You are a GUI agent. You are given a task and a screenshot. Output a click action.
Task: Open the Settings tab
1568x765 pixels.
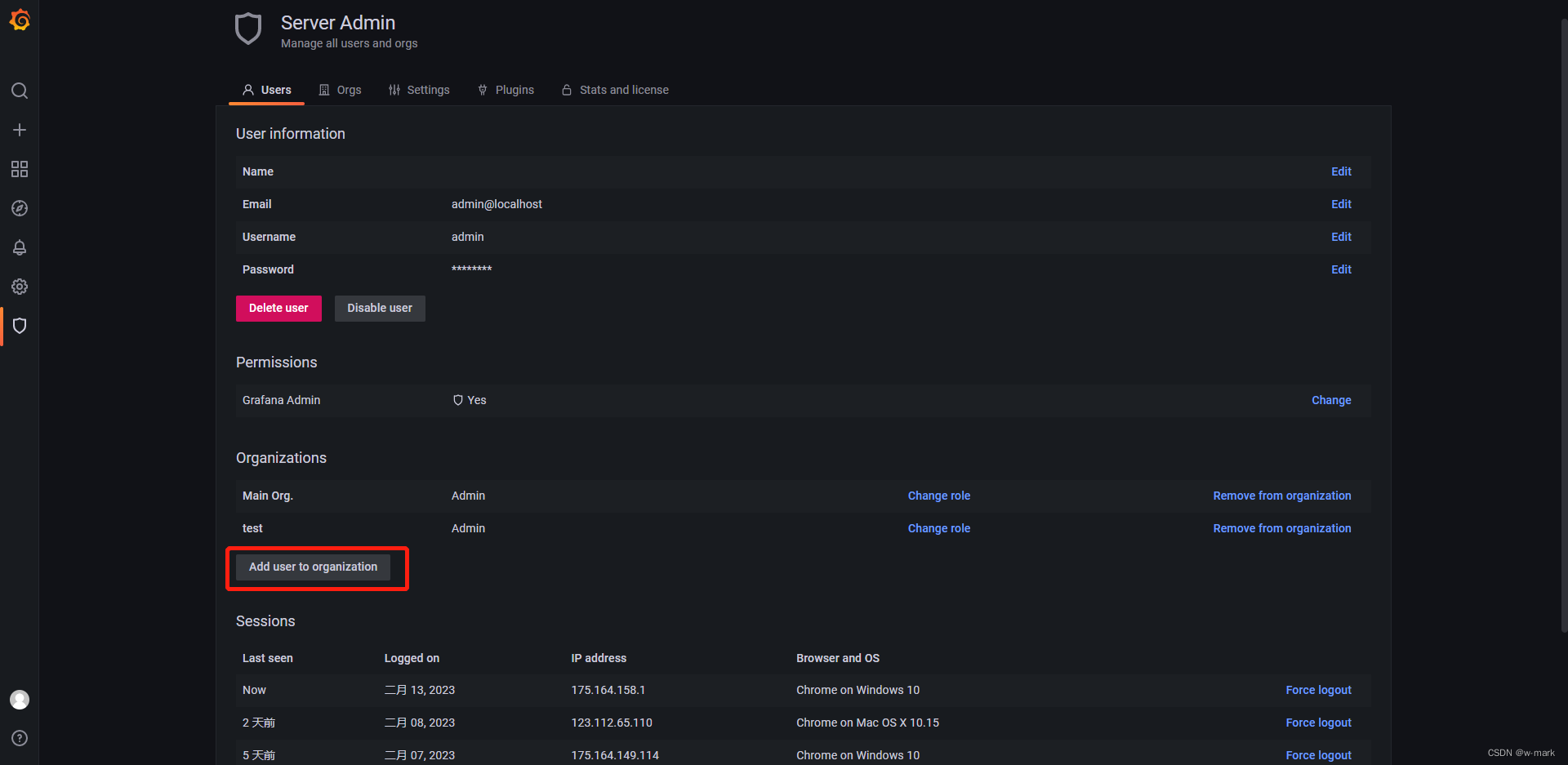[x=419, y=90]
